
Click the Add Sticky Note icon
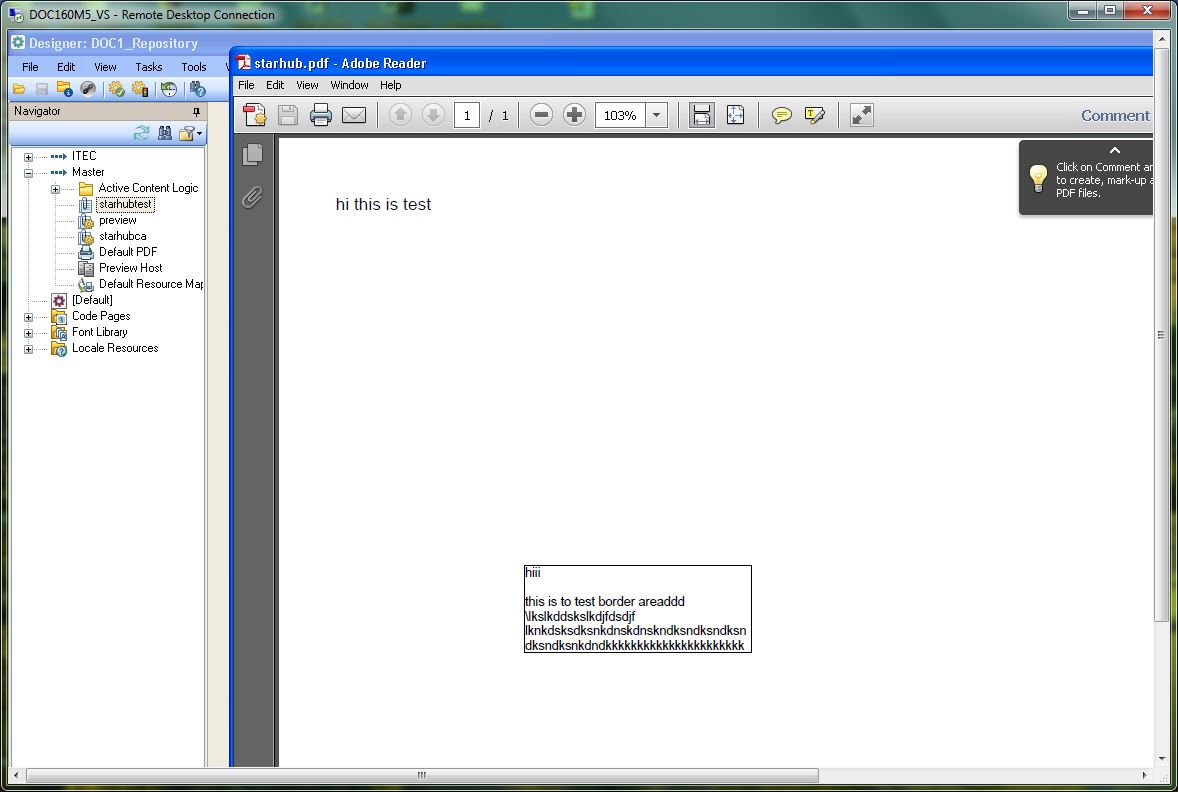[x=780, y=114]
